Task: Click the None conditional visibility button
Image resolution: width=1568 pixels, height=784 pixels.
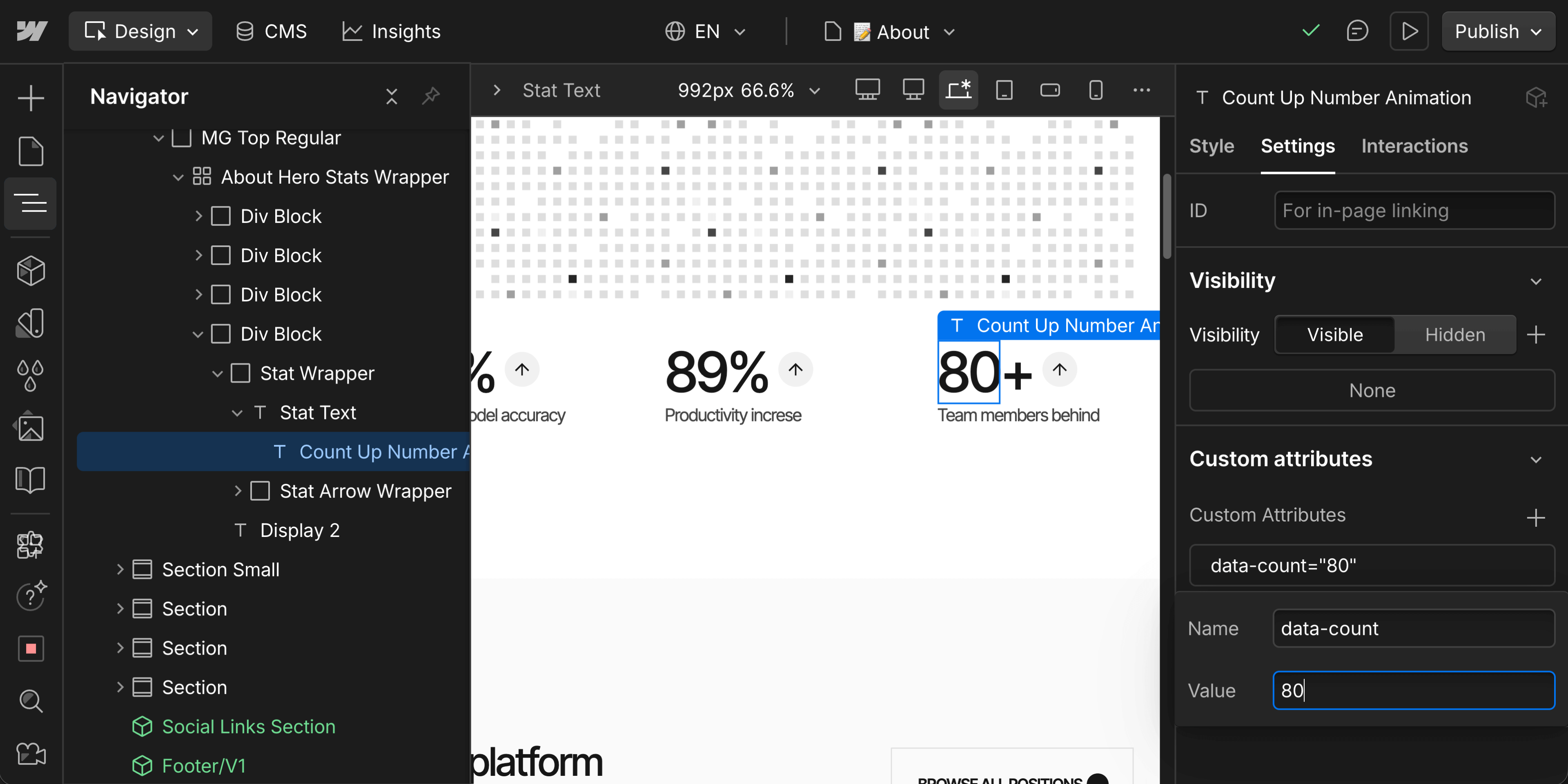Action: coord(1372,390)
